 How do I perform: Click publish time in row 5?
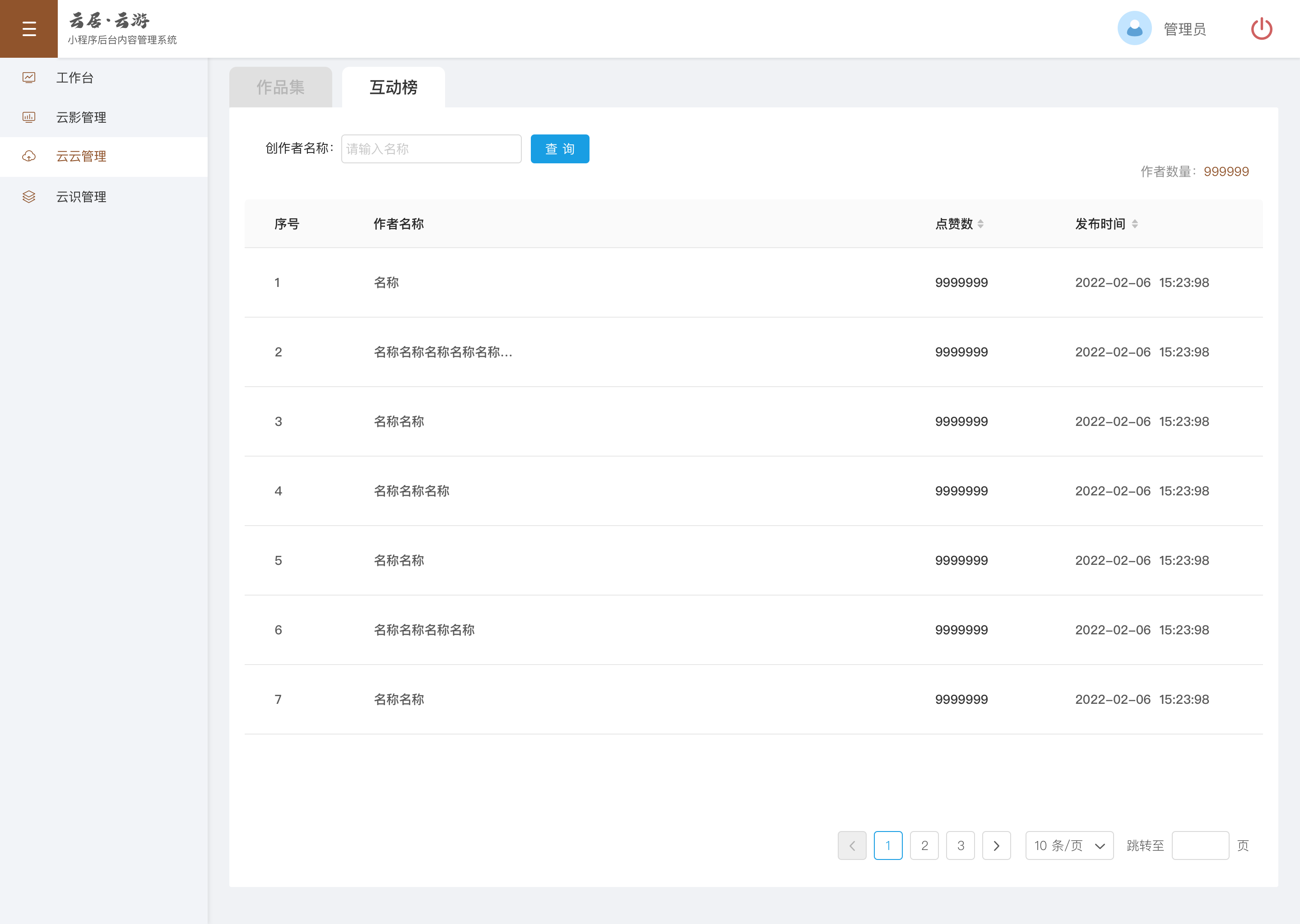(x=1142, y=560)
